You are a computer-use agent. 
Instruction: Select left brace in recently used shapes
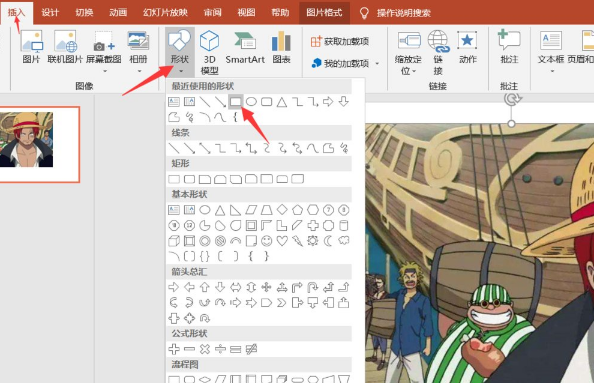[x=235, y=117]
